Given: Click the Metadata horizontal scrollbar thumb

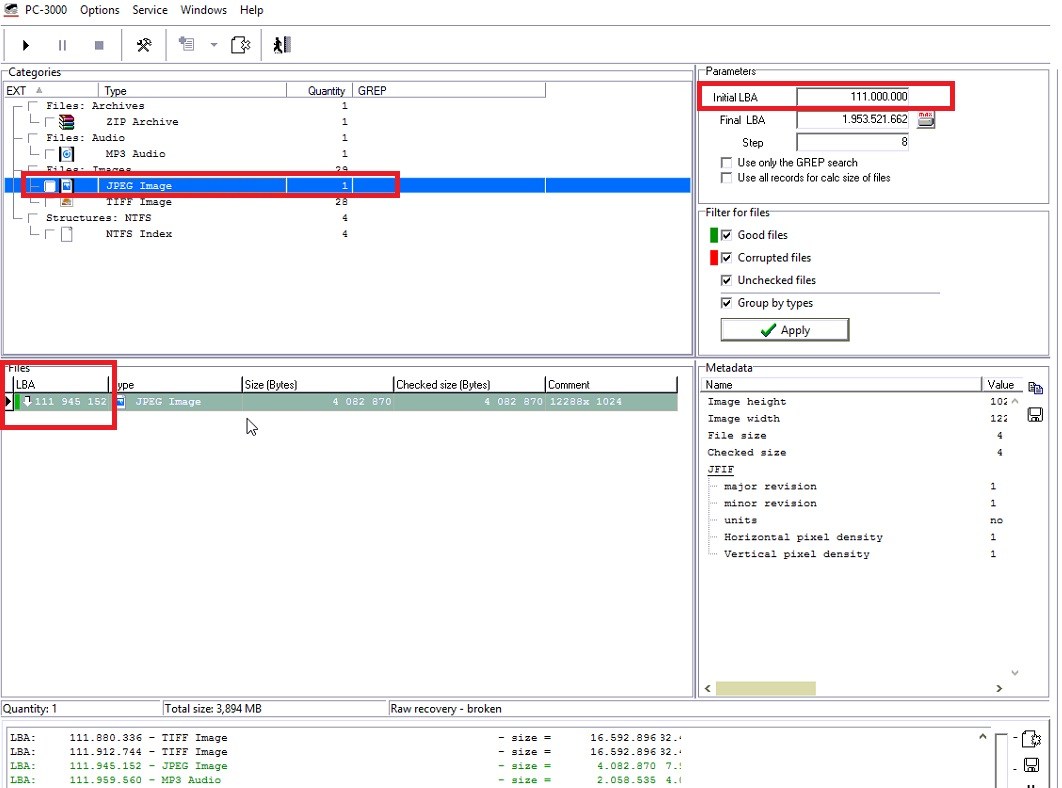Looking at the screenshot, I should (x=765, y=688).
